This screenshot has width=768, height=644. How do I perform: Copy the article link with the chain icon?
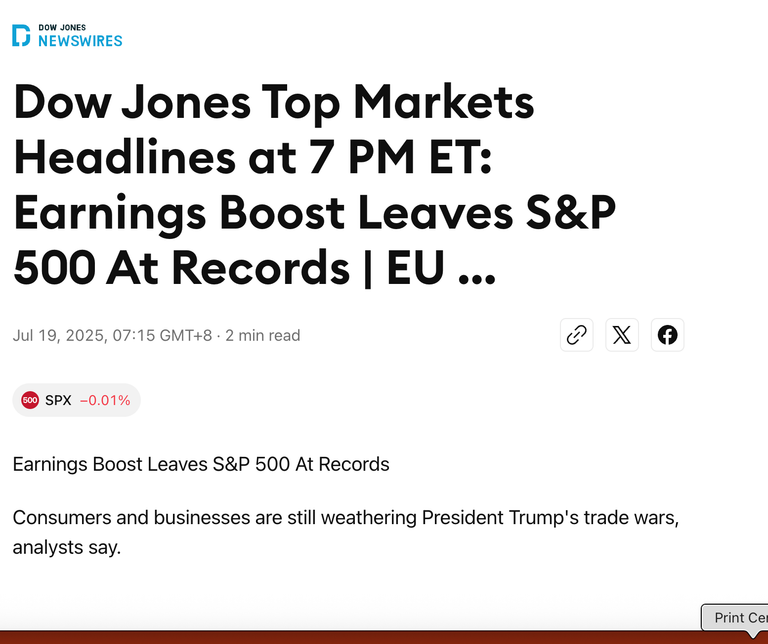[x=576, y=335]
